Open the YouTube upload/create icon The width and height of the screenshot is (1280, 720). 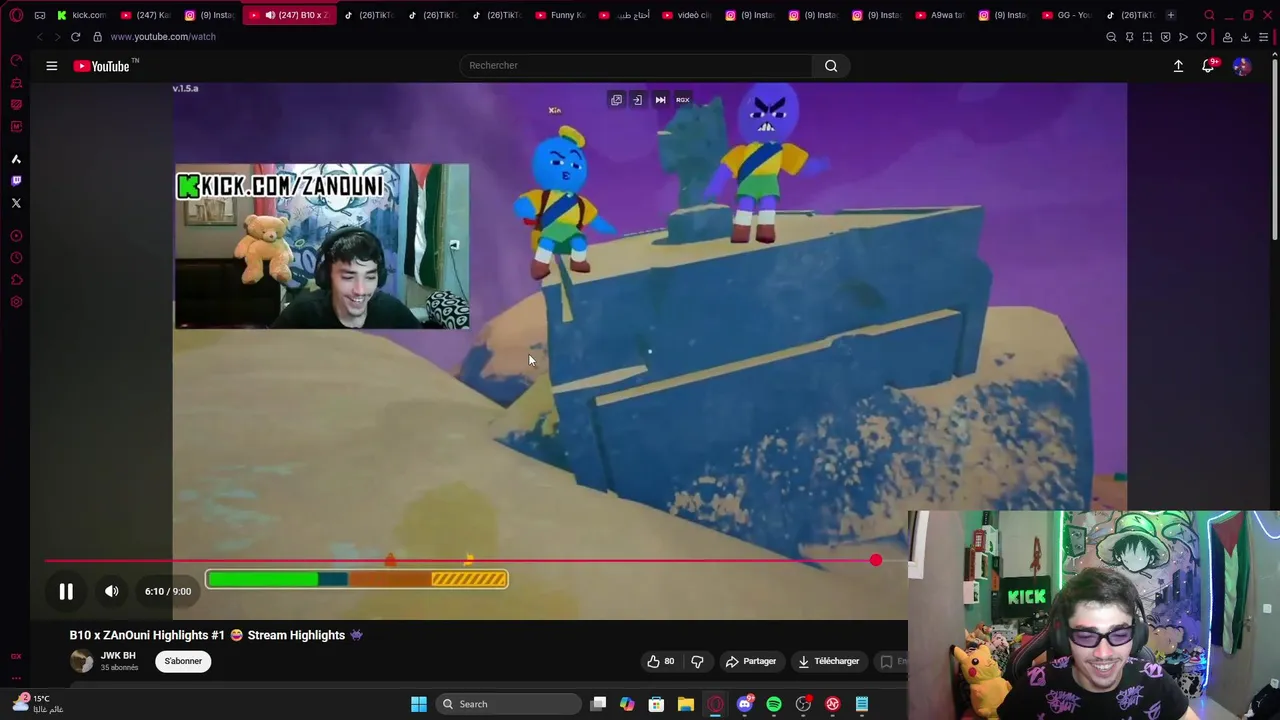click(1178, 66)
